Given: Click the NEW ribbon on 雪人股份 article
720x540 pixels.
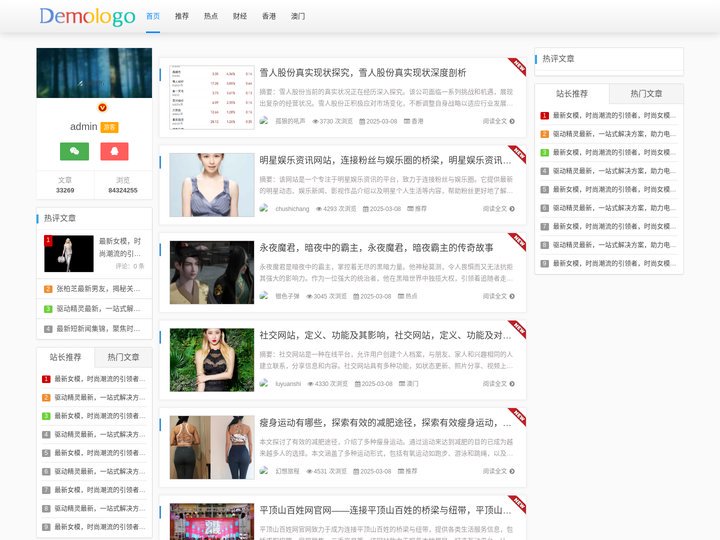Looking at the screenshot, I should pos(518,67).
